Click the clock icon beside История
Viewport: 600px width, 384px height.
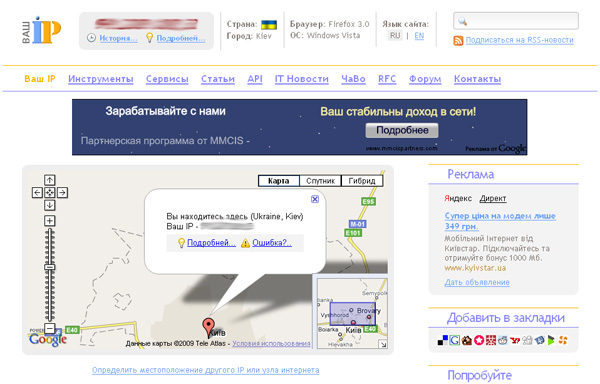(x=91, y=38)
